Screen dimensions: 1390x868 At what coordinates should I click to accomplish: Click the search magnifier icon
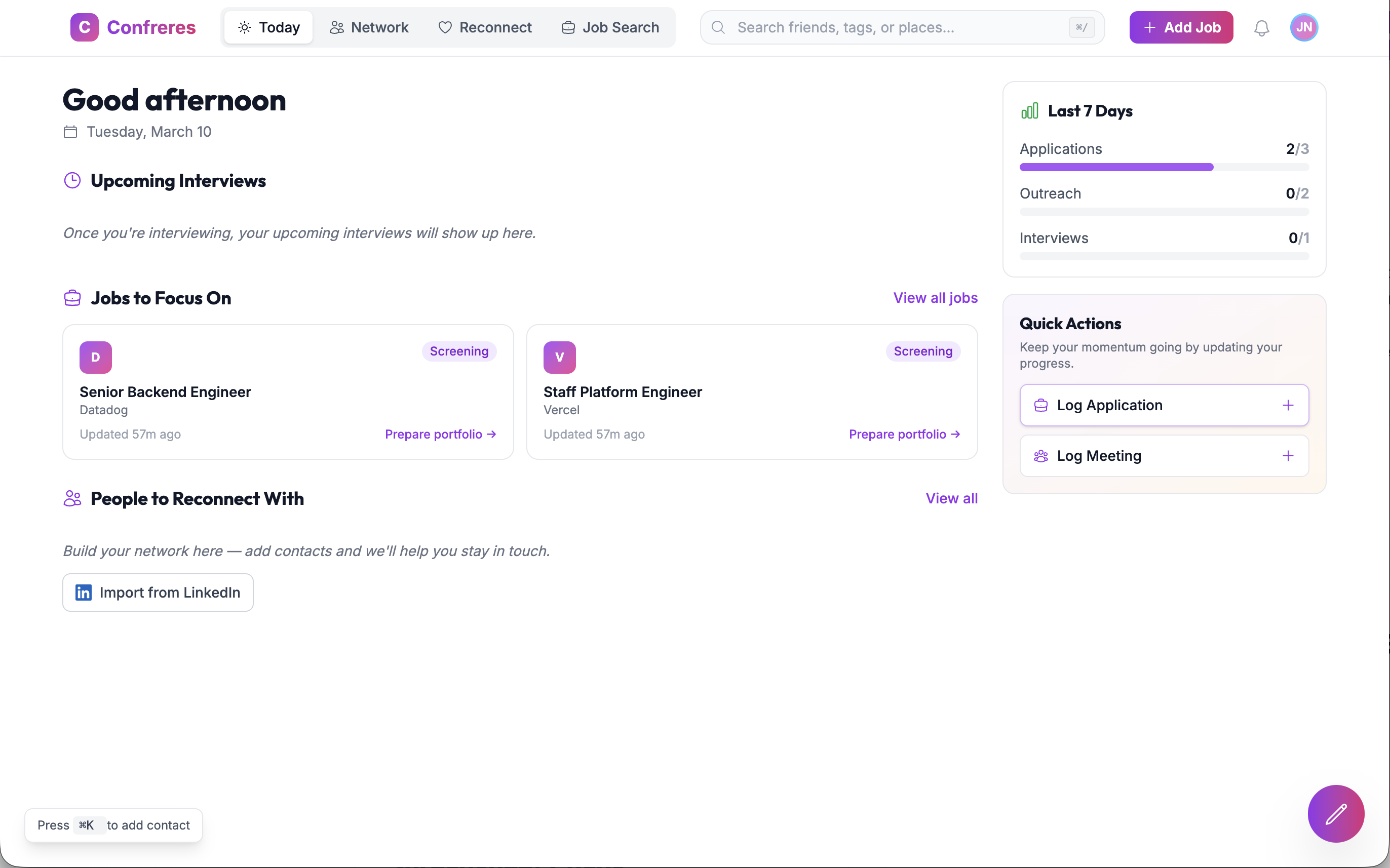click(x=718, y=27)
